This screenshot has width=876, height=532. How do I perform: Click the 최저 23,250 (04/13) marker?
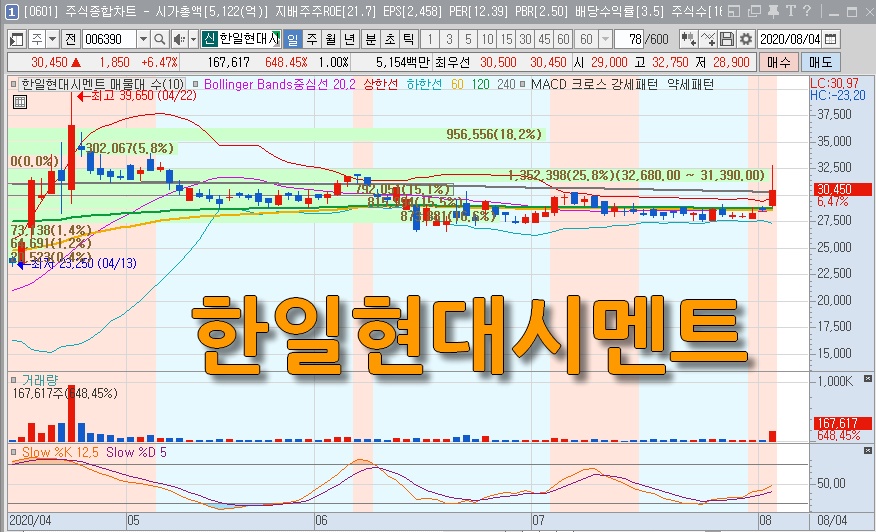78,263
